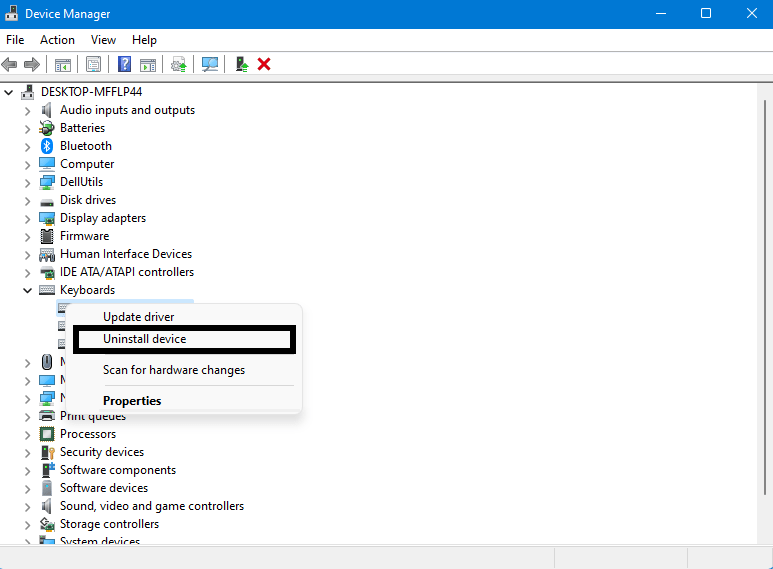Expand the Firmware category
The width and height of the screenshot is (773, 569).
(x=28, y=237)
